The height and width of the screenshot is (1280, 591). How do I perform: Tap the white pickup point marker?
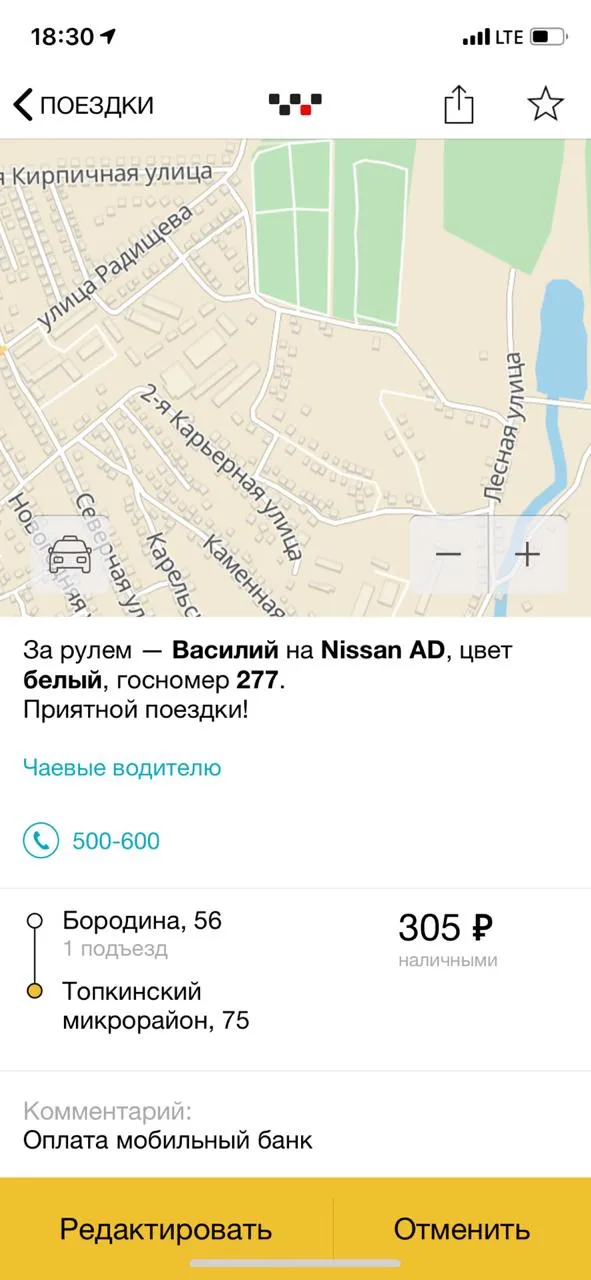35,919
